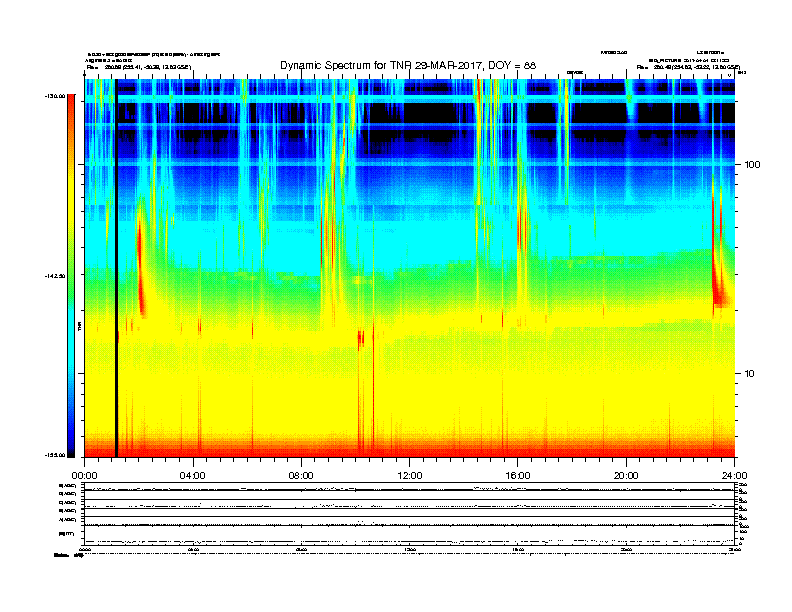Click the "20:00" large time axis label
The image size is (792, 612).
pos(626,476)
